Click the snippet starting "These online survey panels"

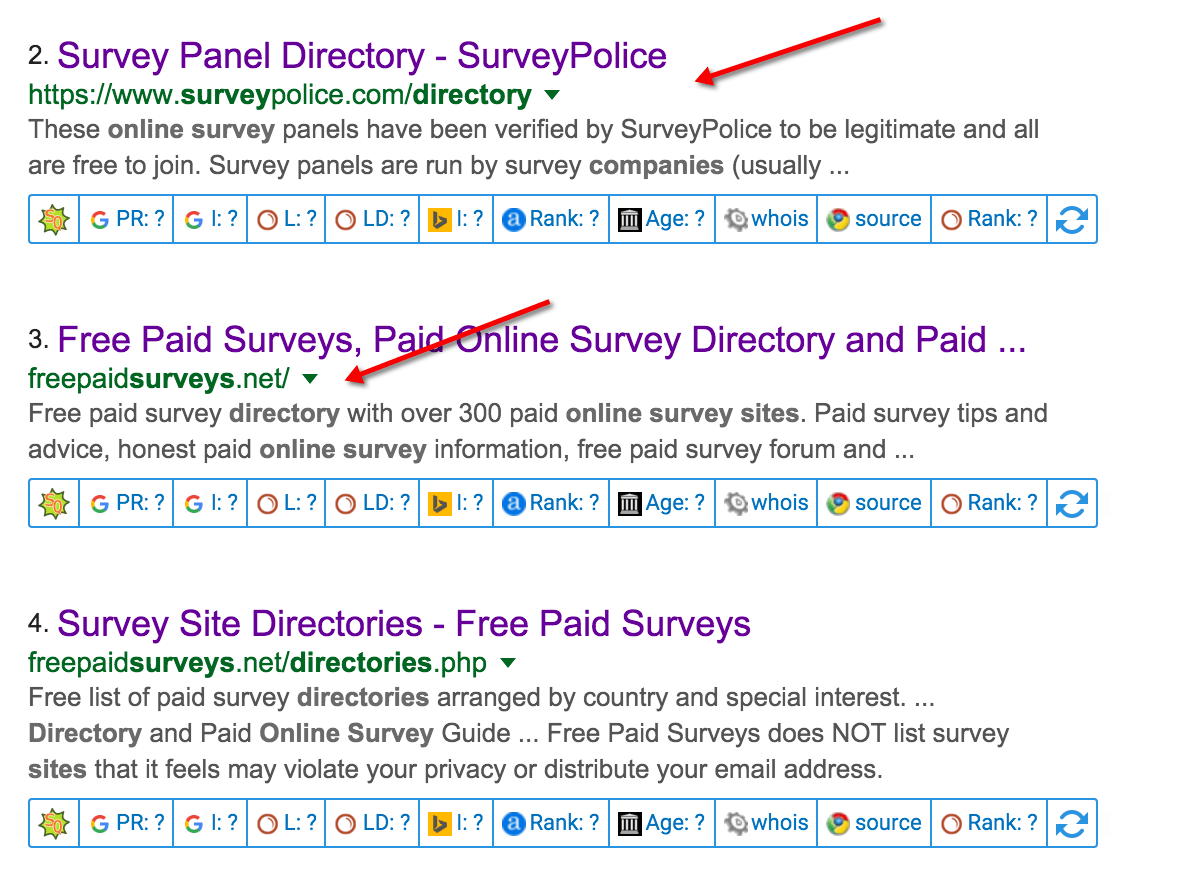click(x=534, y=147)
